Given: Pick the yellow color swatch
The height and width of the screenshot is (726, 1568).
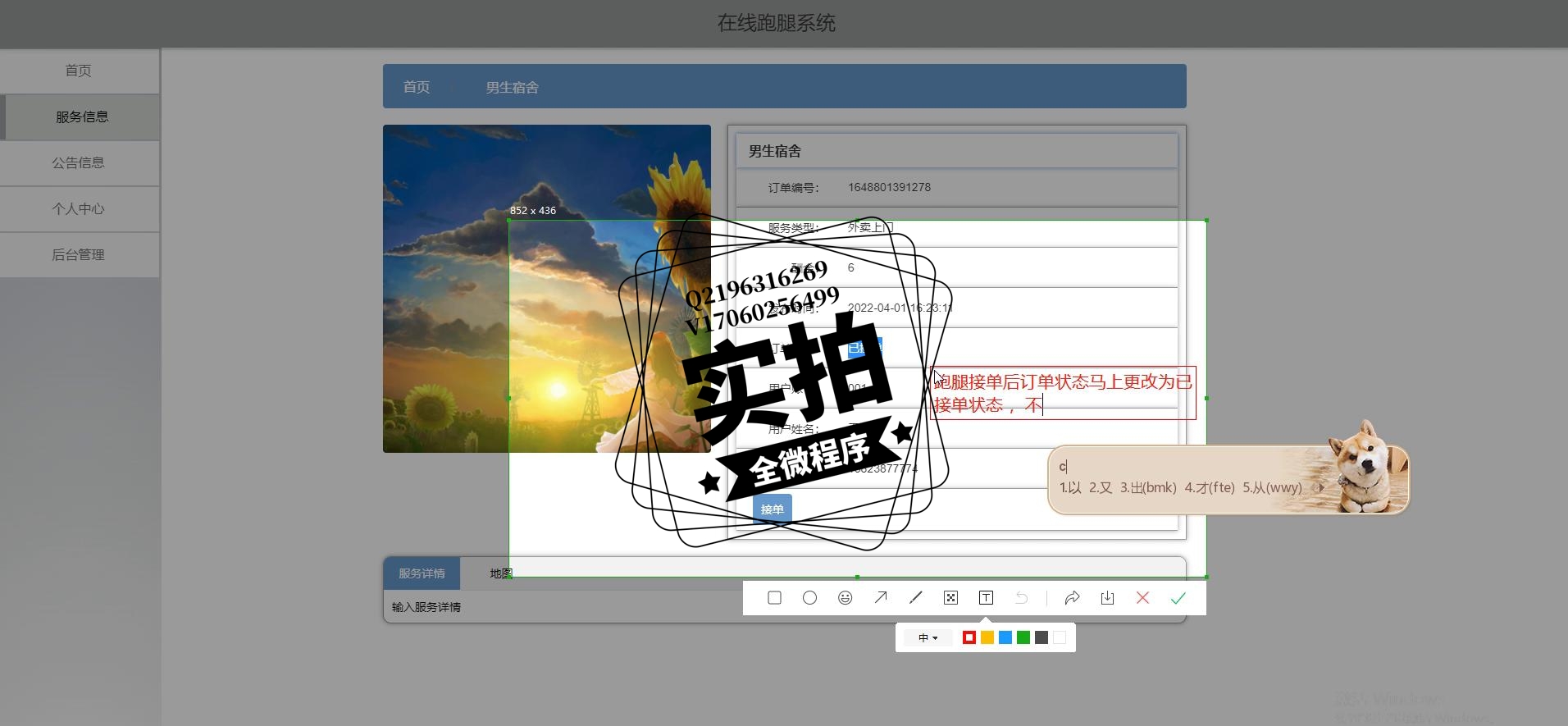Looking at the screenshot, I should (987, 637).
